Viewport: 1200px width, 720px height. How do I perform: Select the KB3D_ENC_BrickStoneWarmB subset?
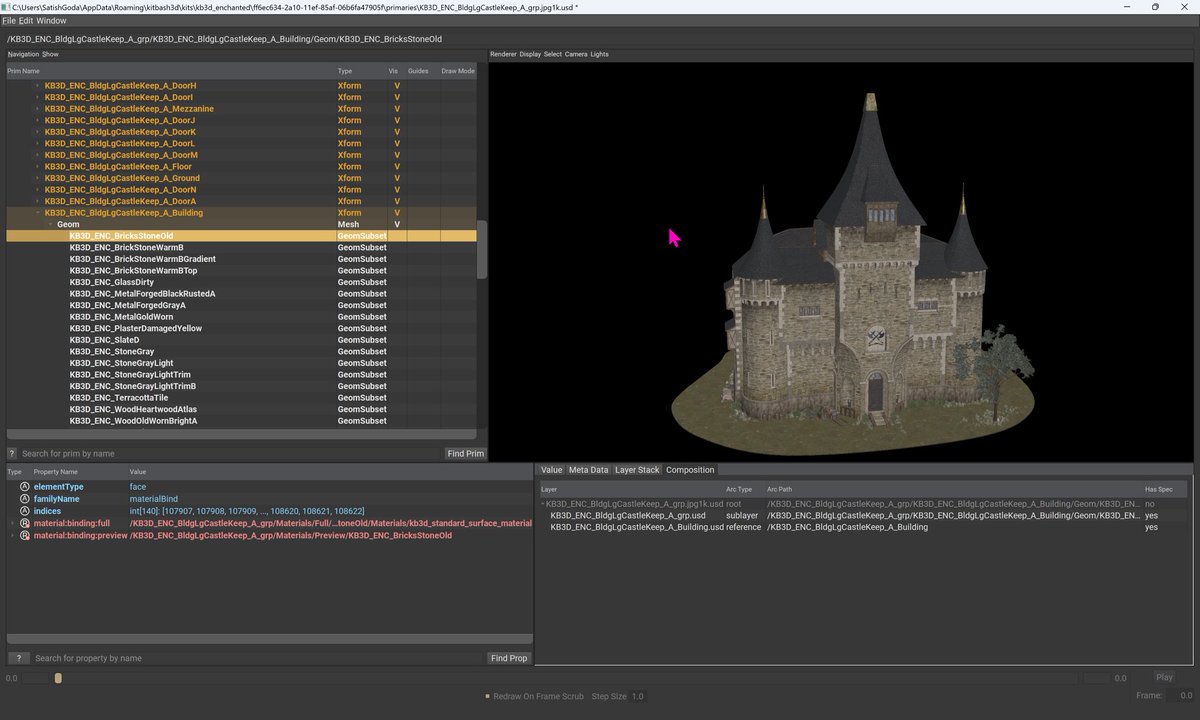[x=127, y=248]
